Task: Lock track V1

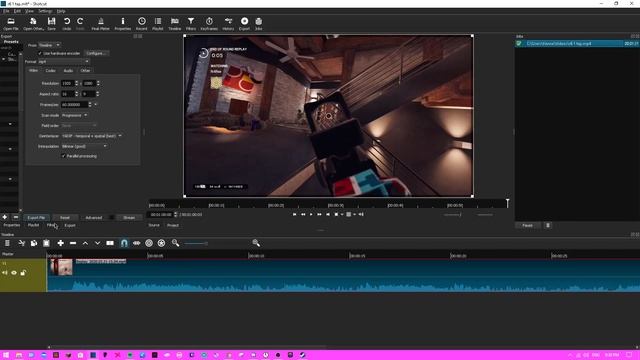Action: click(x=23, y=273)
